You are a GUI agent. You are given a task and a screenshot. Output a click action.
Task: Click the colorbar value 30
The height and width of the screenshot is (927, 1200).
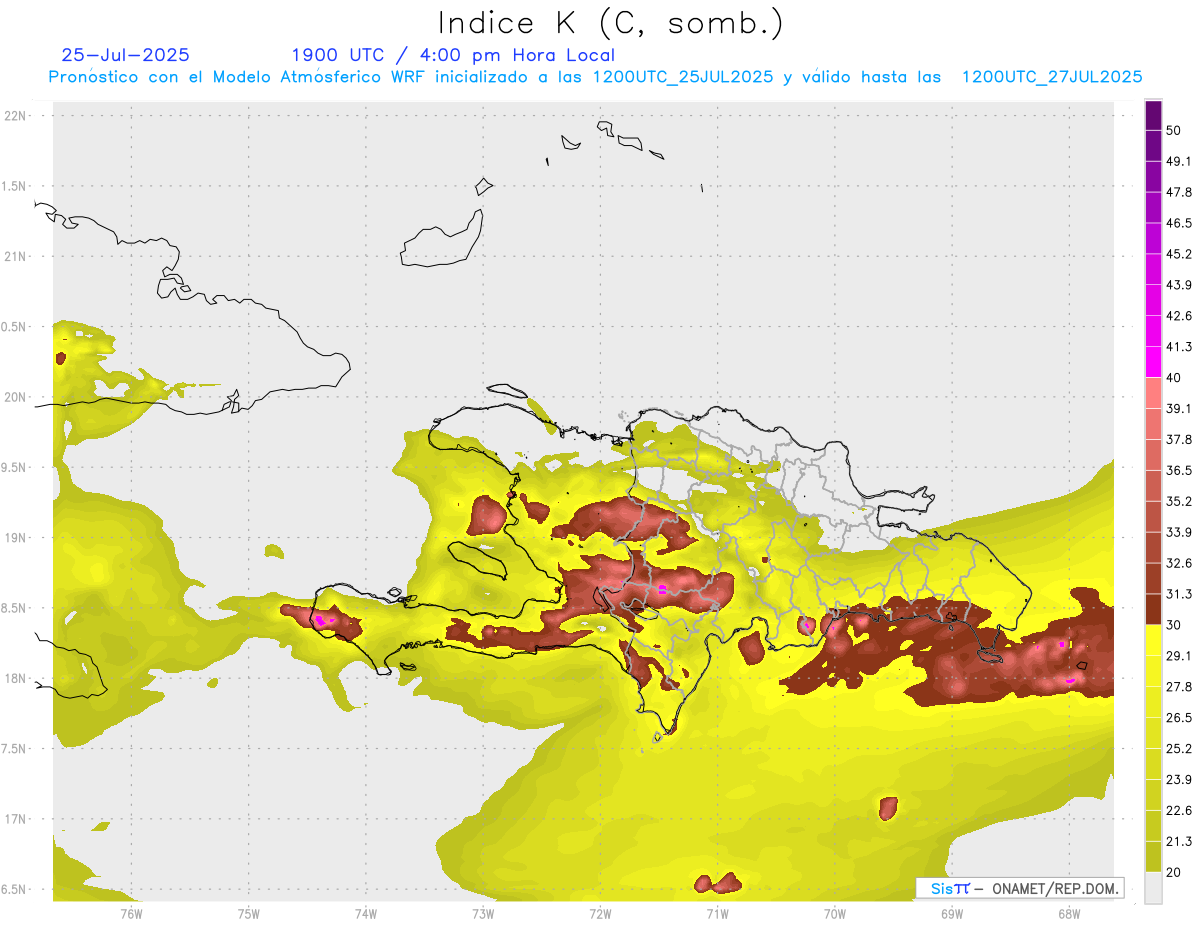1173,625
